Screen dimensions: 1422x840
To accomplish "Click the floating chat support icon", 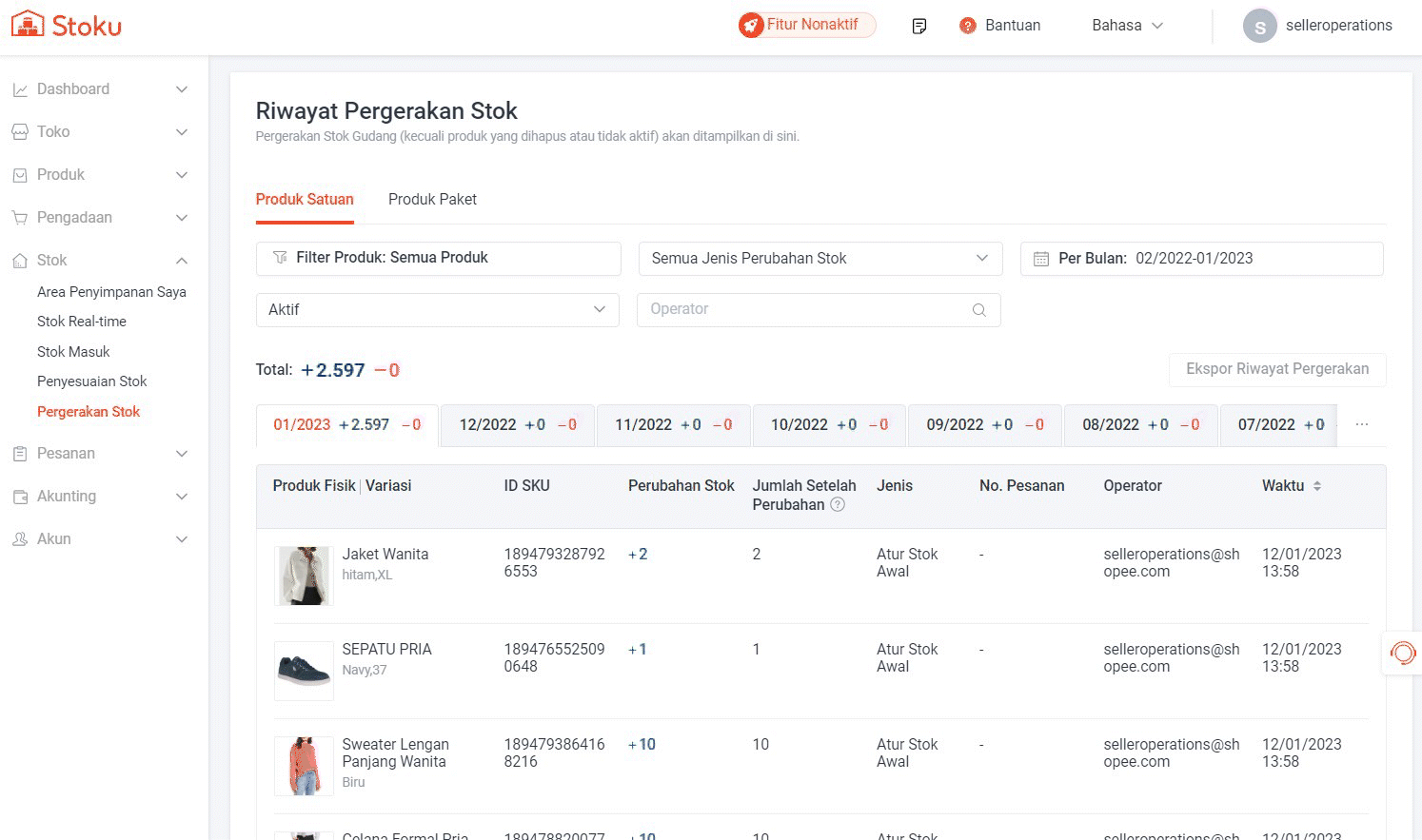I will (x=1402, y=653).
